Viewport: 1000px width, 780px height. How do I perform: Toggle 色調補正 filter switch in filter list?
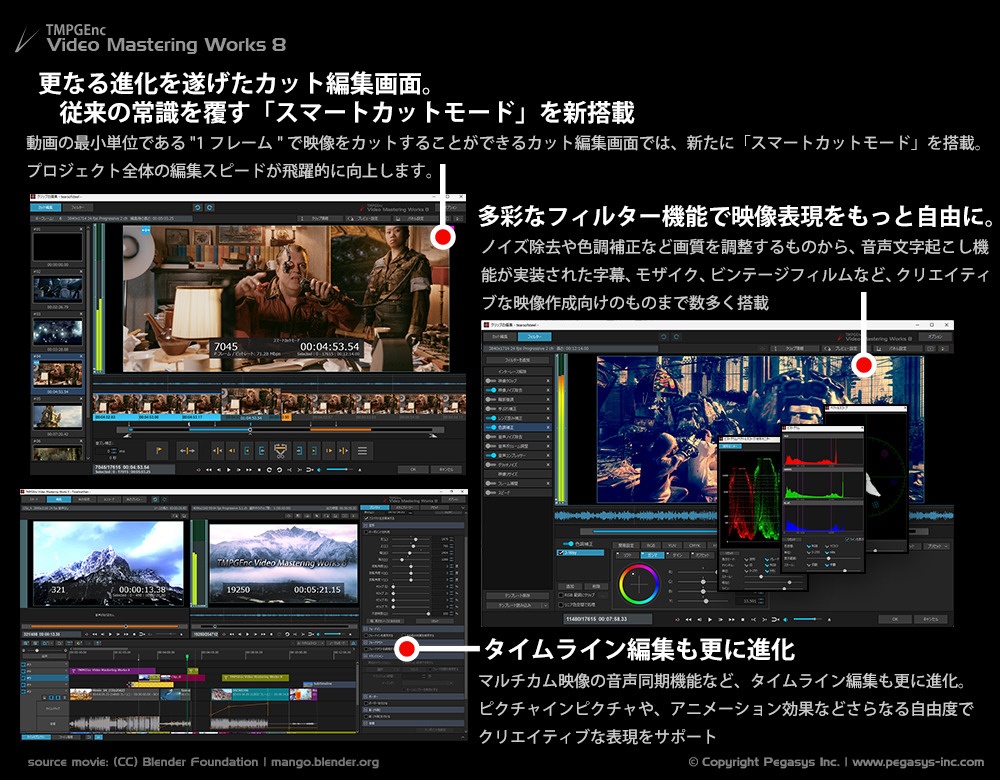[492, 427]
